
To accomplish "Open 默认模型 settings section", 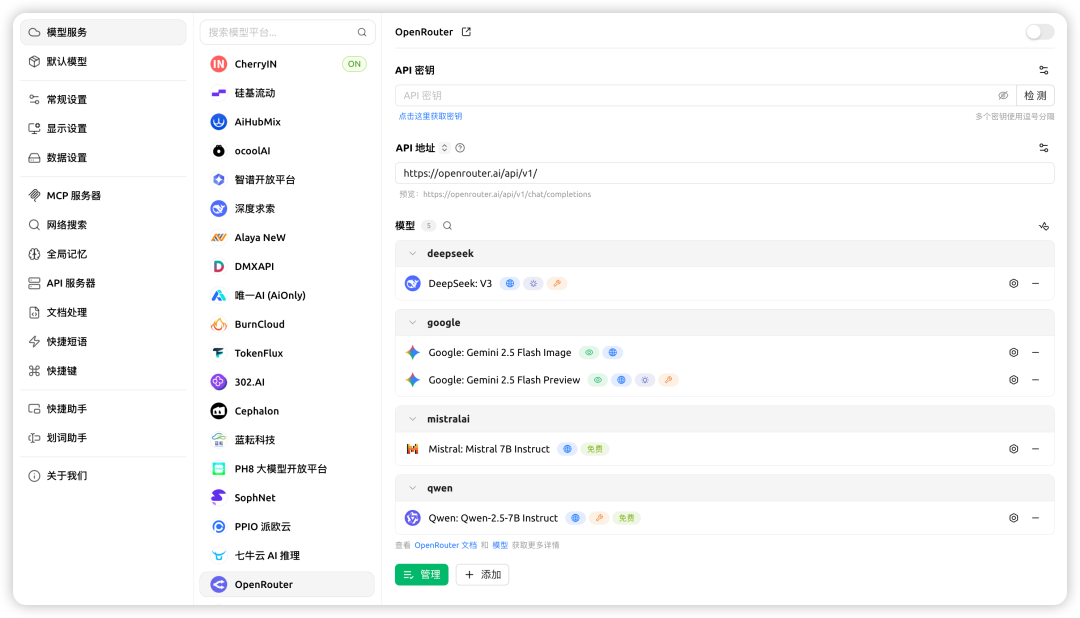I will 103,61.
